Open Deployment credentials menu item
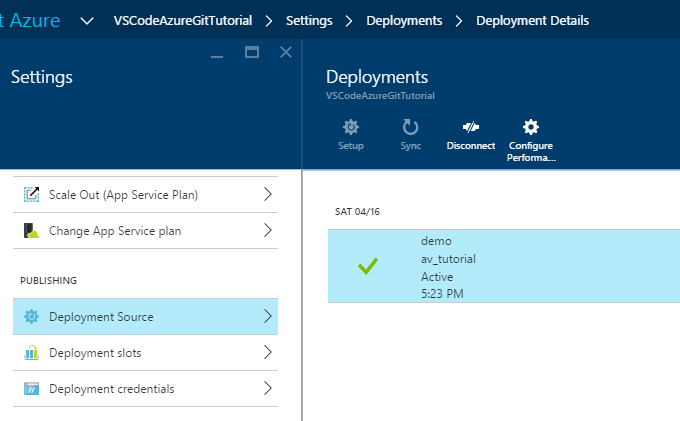The height and width of the screenshot is (421, 680). click(x=145, y=388)
